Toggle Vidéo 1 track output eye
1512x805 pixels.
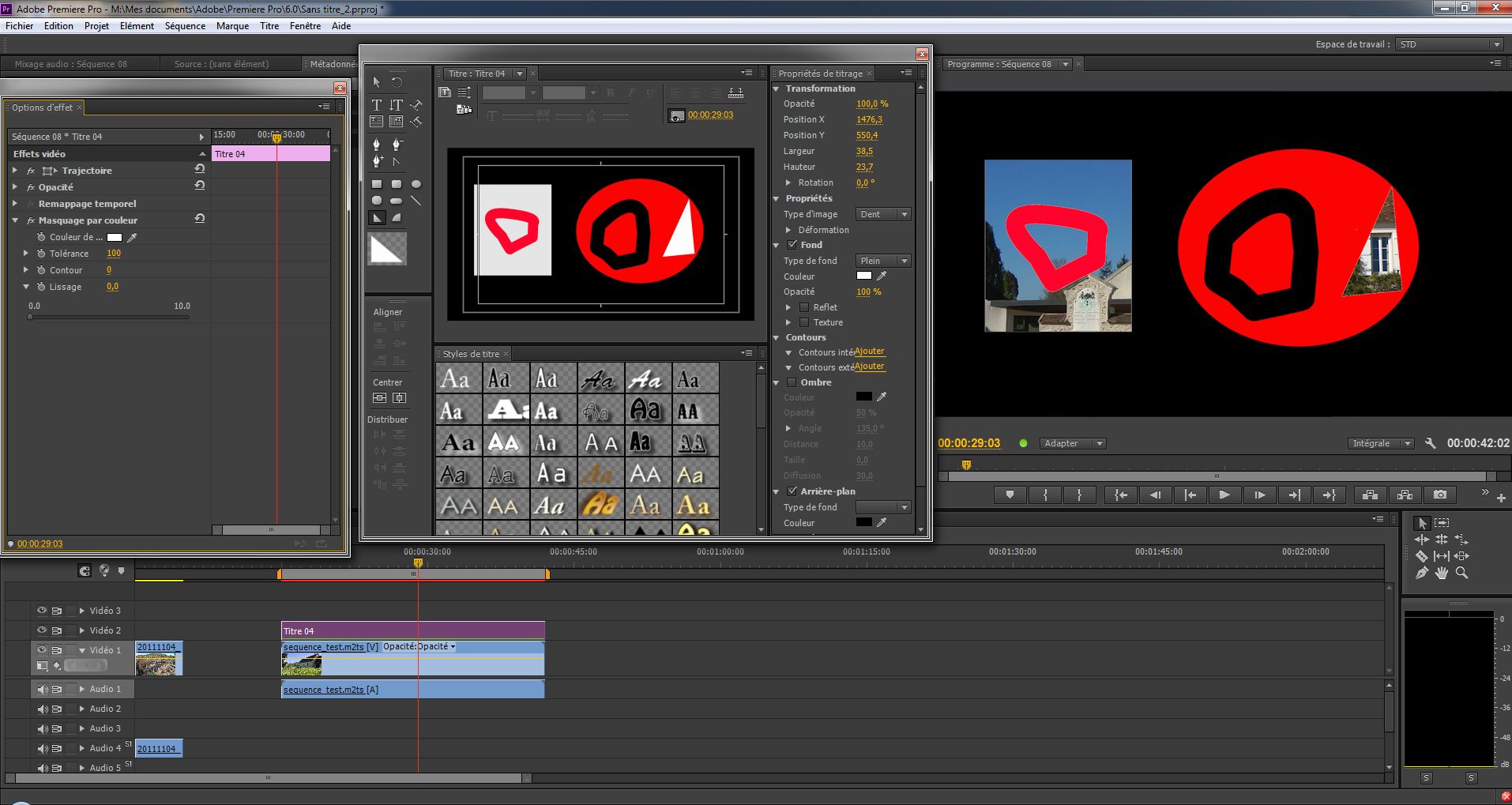[41, 650]
